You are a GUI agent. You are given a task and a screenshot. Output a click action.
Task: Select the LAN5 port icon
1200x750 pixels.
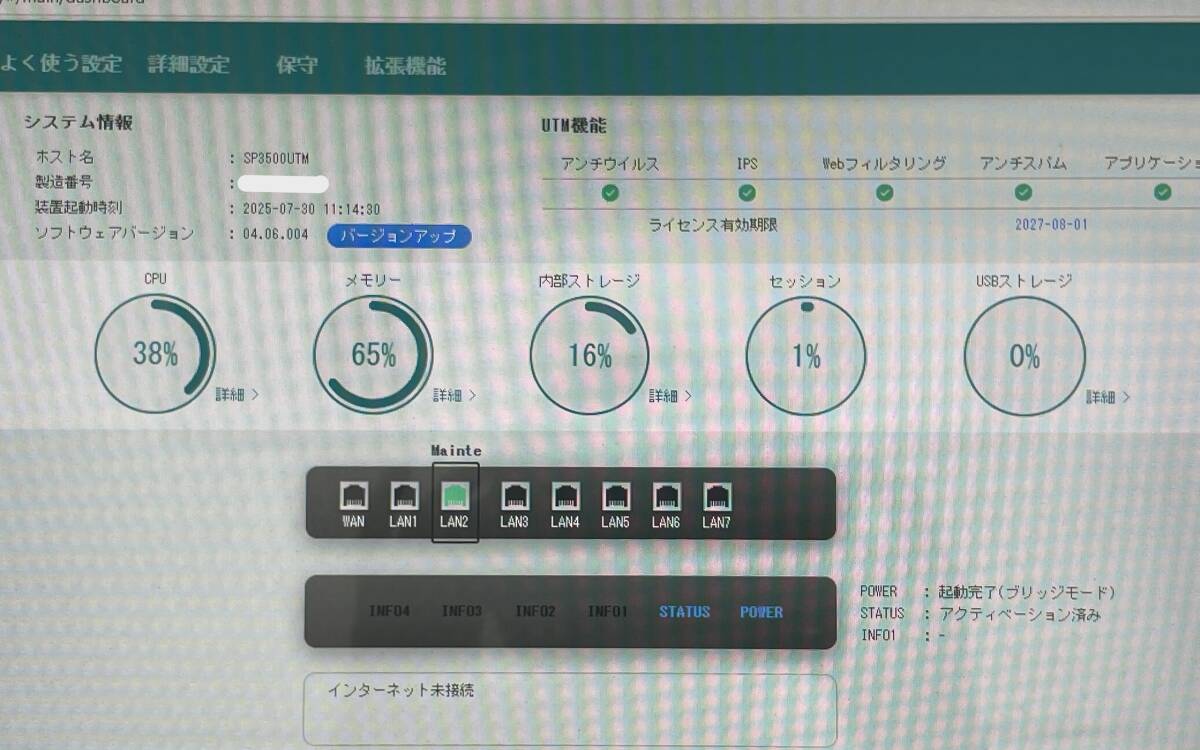616,496
